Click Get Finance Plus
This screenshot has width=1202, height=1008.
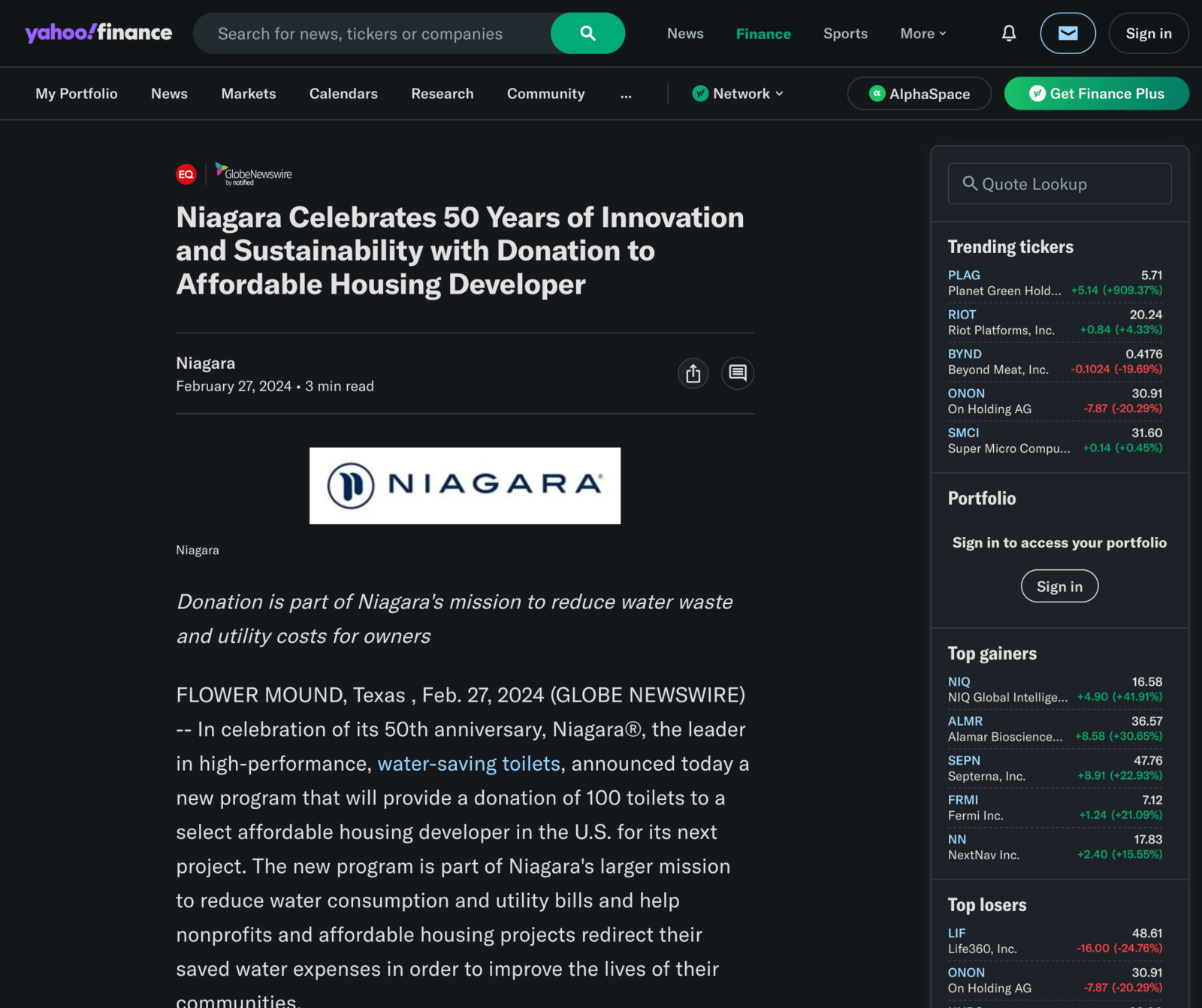tap(1097, 93)
